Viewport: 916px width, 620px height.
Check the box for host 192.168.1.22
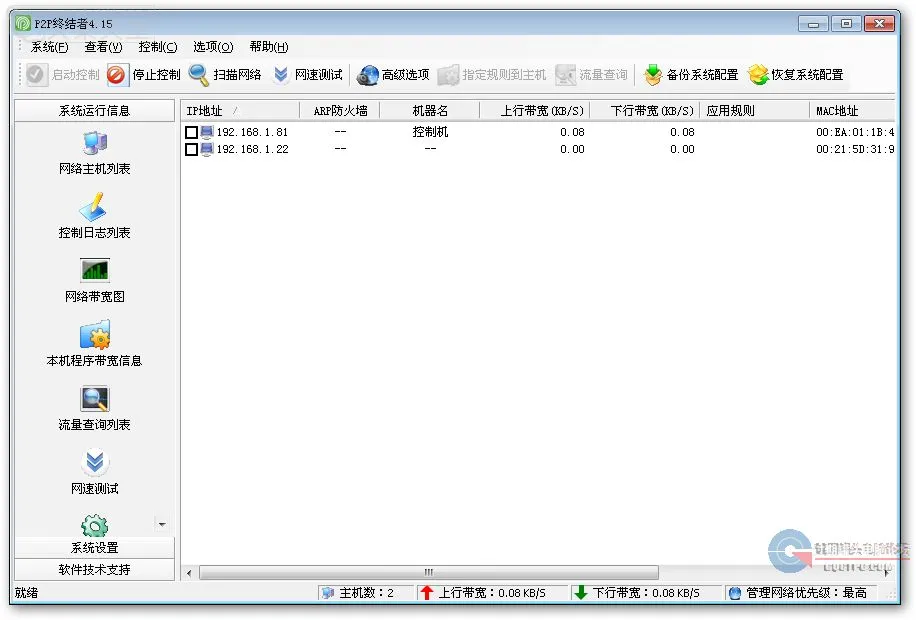(191, 149)
